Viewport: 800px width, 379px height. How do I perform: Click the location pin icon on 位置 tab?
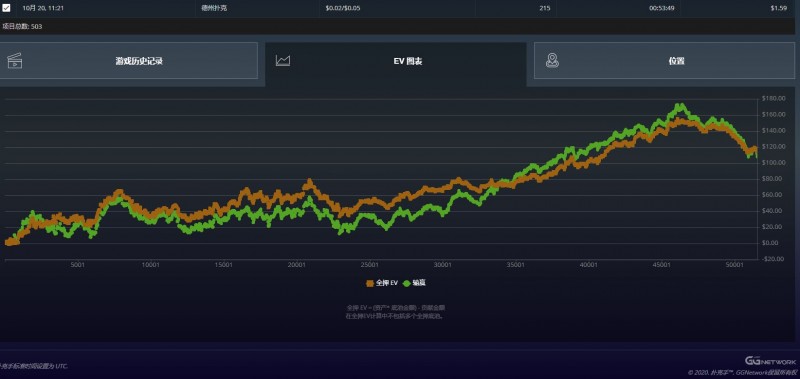552,61
